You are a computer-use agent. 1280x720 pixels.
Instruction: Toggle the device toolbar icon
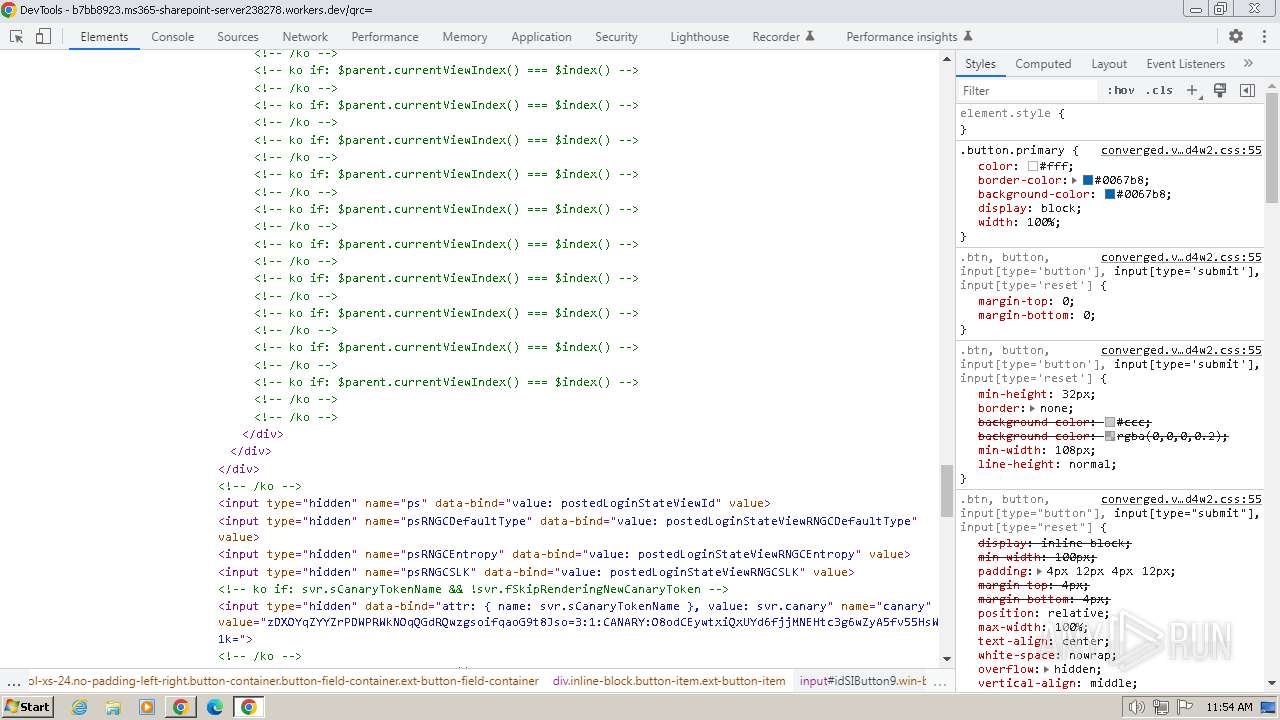(43, 36)
